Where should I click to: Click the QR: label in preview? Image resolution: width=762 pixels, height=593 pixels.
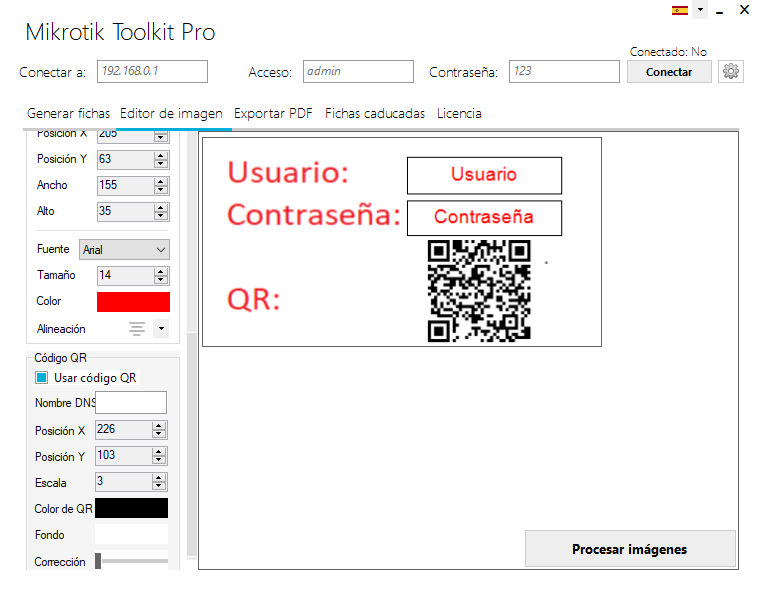pyautogui.click(x=254, y=299)
